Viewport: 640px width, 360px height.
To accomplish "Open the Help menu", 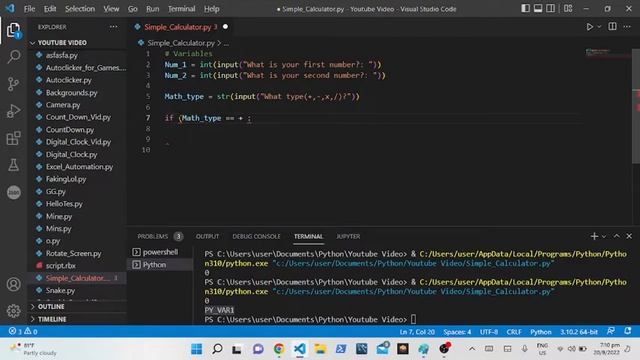I will [211, 9].
